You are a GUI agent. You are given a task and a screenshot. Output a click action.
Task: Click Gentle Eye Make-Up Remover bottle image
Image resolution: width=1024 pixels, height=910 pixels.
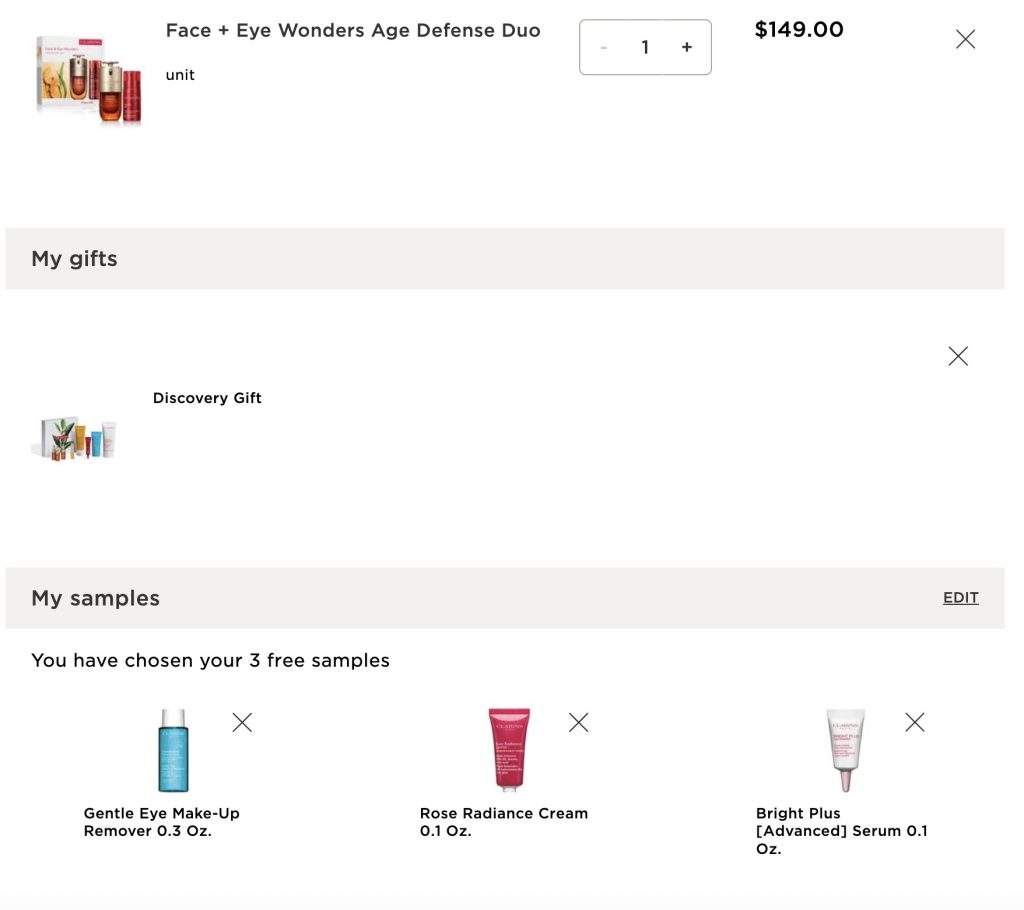coord(173,750)
